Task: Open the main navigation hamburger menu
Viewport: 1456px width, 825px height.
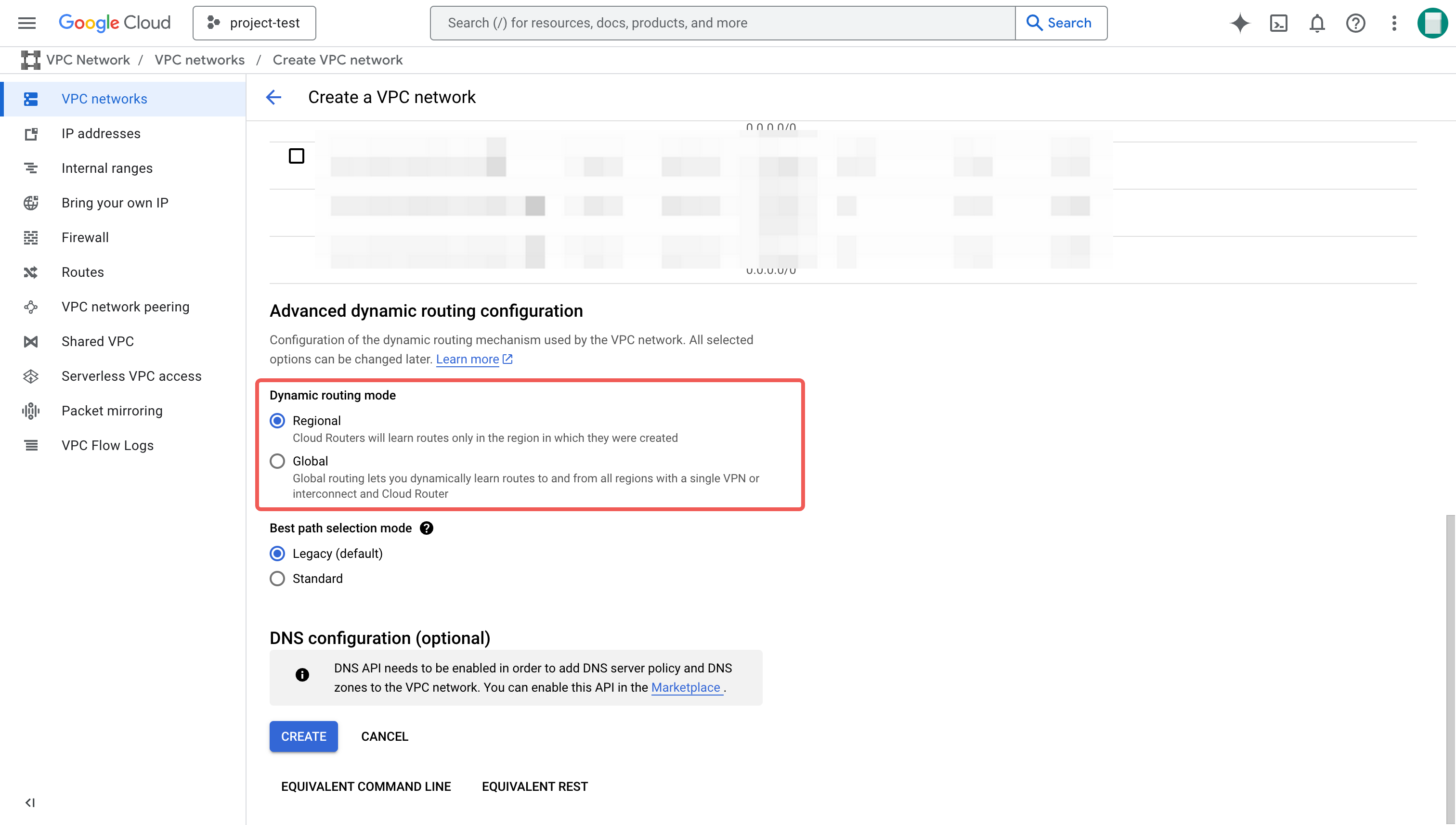Action: click(26, 23)
